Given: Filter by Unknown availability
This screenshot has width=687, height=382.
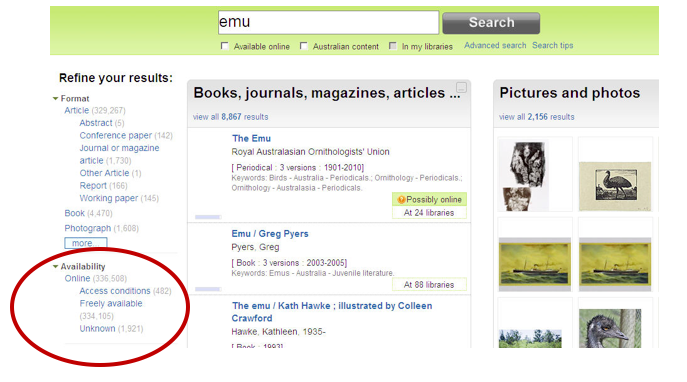Looking at the screenshot, I should [x=97, y=329].
